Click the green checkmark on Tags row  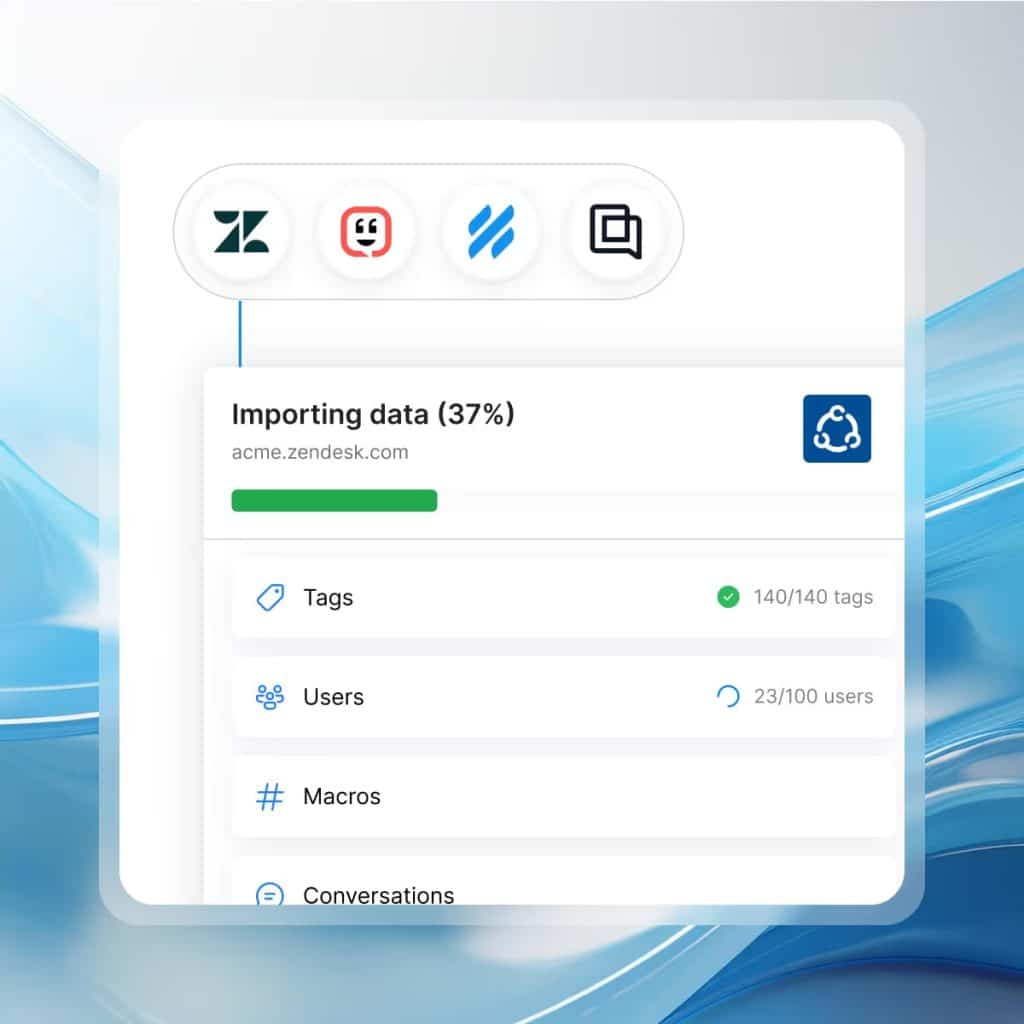pos(728,597)
